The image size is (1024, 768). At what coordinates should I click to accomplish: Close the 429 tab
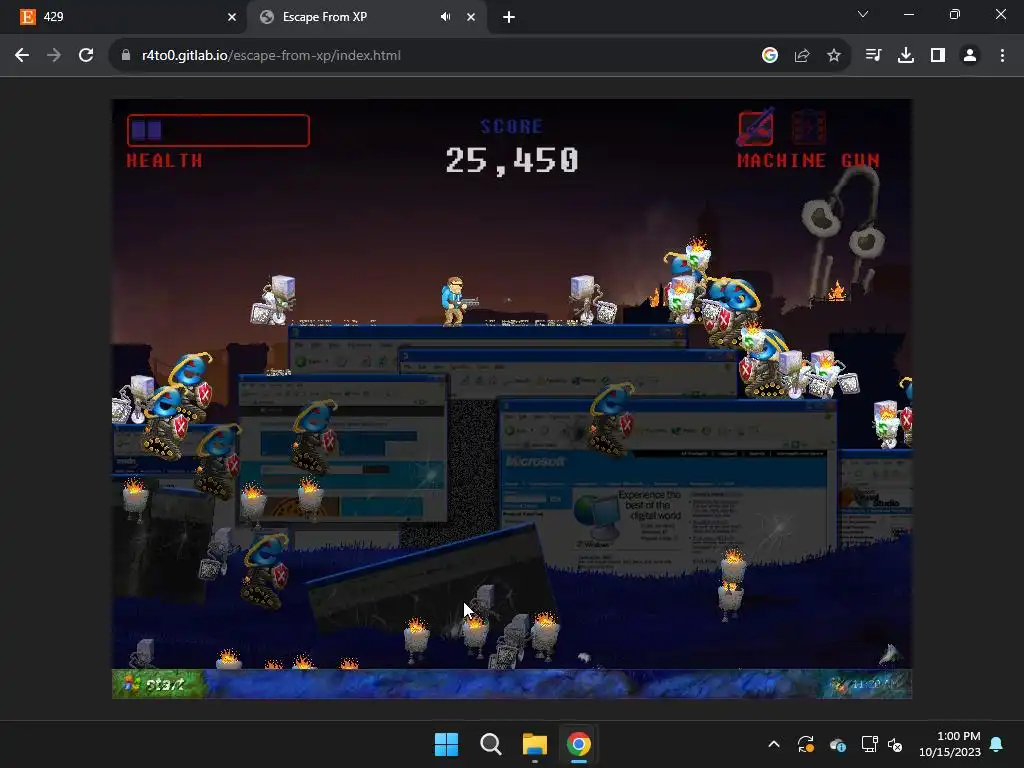click(x=232, y=17)
